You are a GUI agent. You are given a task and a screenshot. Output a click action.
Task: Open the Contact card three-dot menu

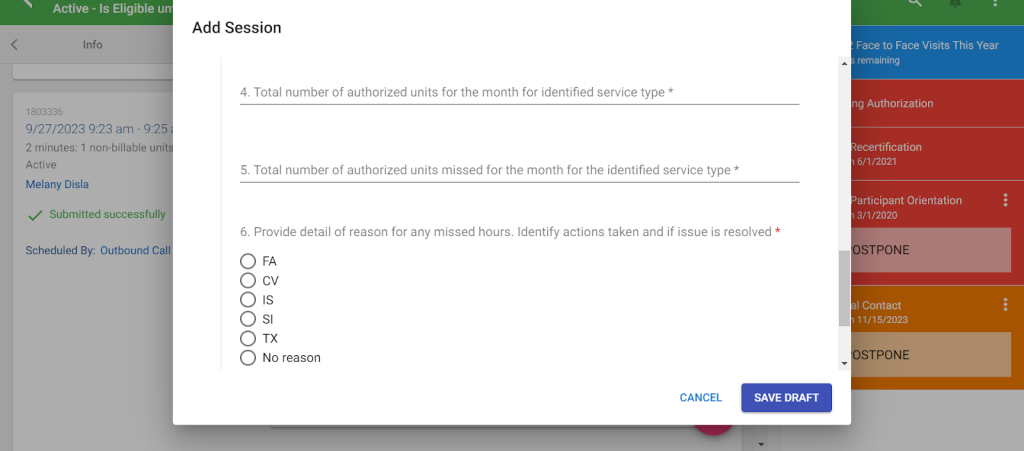(1005, 305)
